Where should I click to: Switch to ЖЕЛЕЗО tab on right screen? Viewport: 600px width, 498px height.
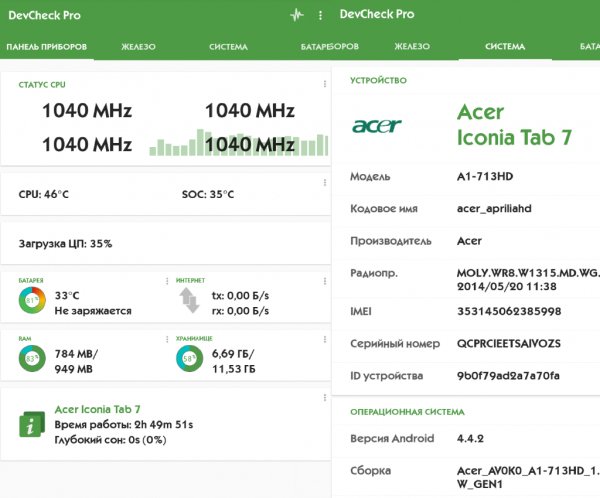[412, 46]
